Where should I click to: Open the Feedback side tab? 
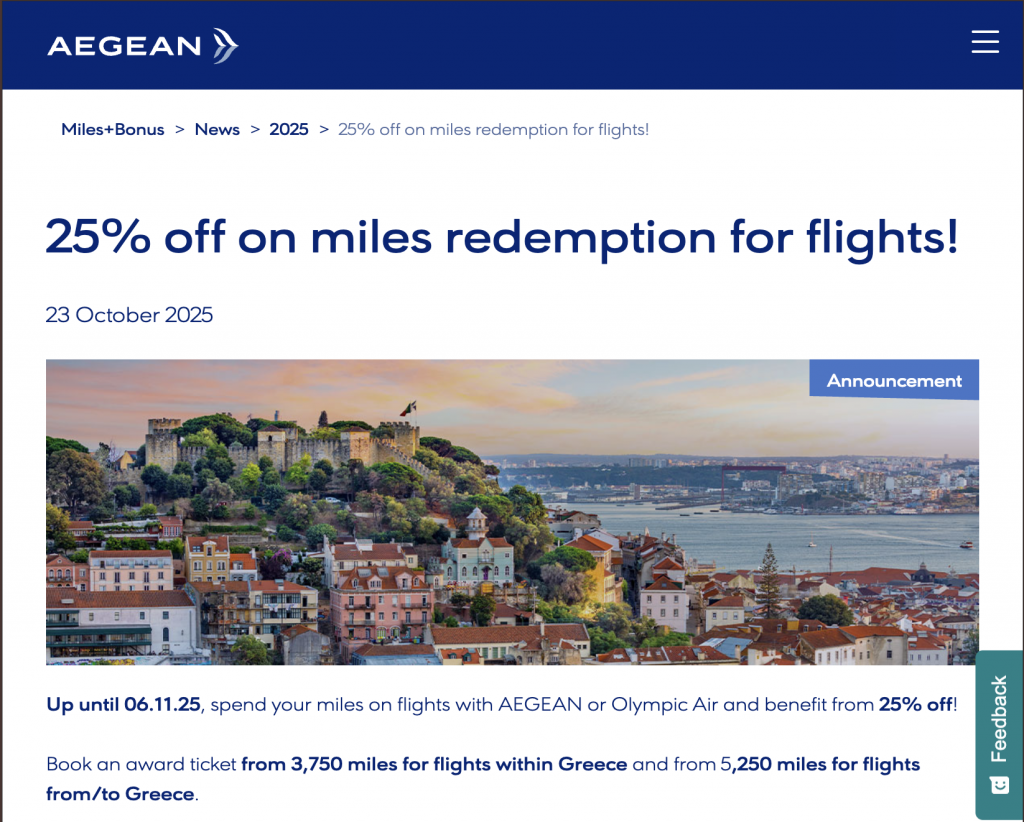point(999,718)
